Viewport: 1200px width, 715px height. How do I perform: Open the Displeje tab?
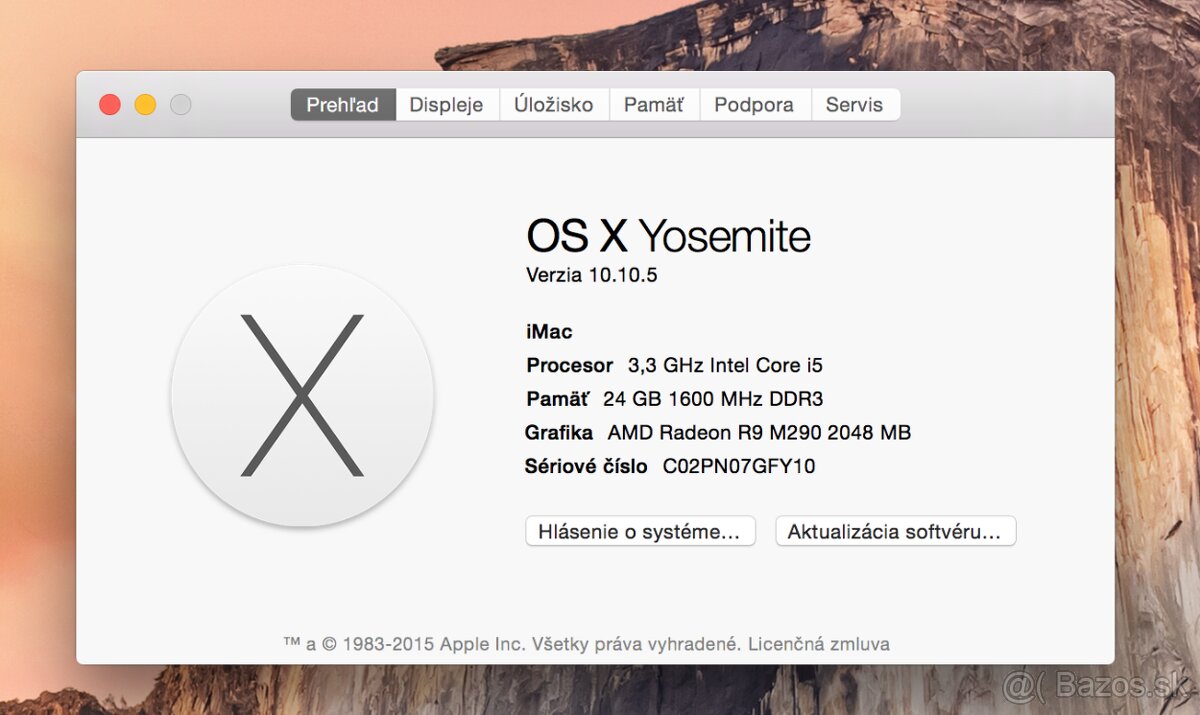click(447, 105)
